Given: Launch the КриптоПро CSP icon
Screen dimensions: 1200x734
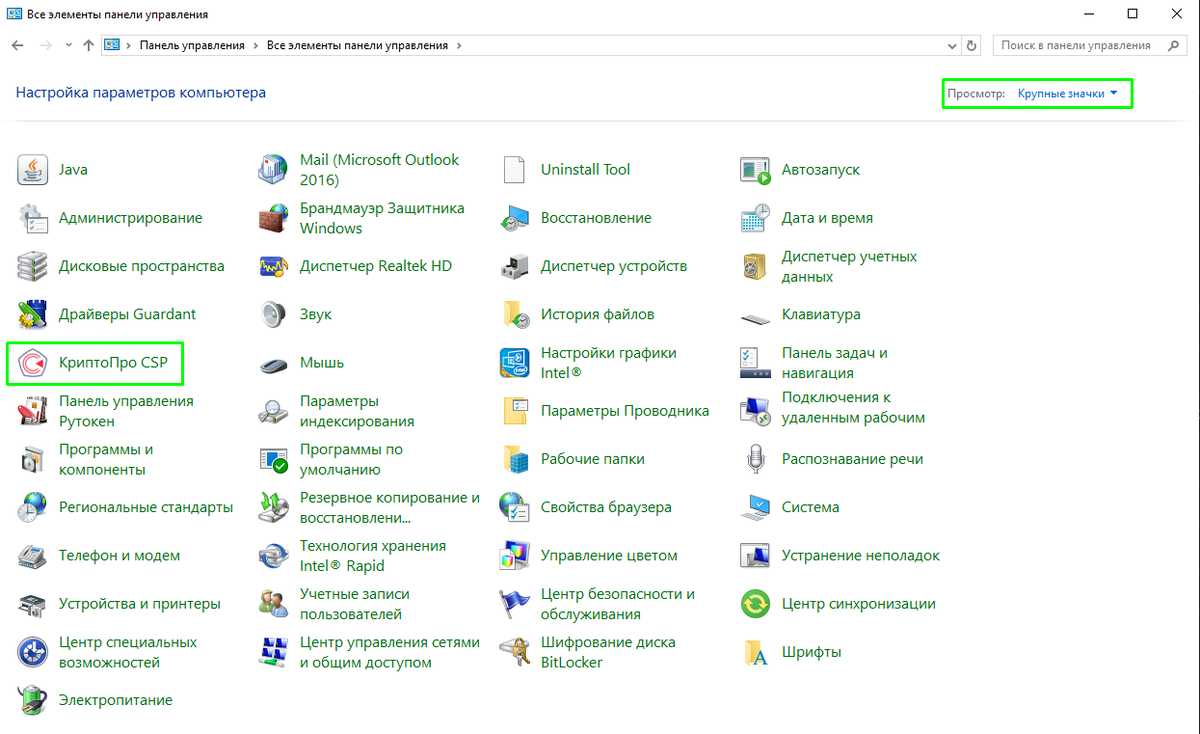Looking at the screenshot, I should tap(33, 362).
